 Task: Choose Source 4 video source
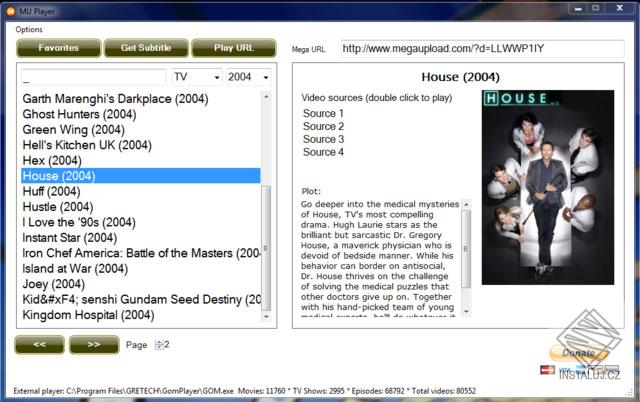(x=323, y=152)
